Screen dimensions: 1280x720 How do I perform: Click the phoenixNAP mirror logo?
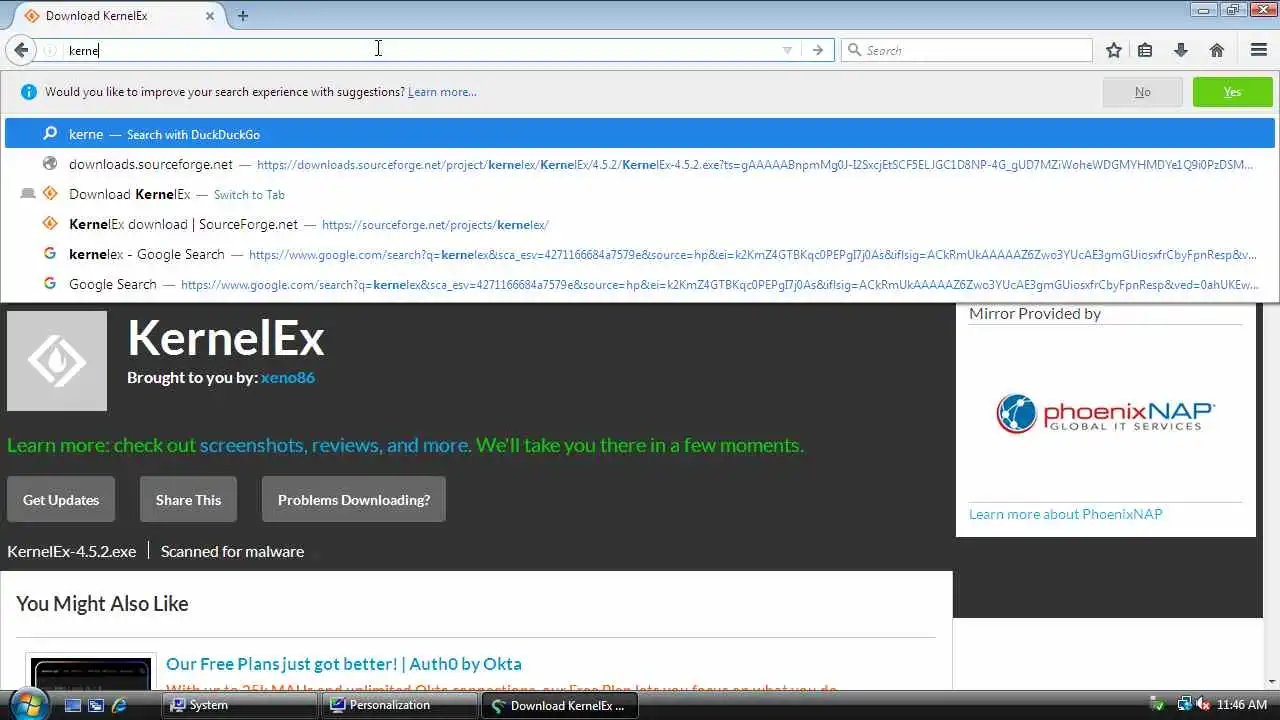click(1105, 413)
